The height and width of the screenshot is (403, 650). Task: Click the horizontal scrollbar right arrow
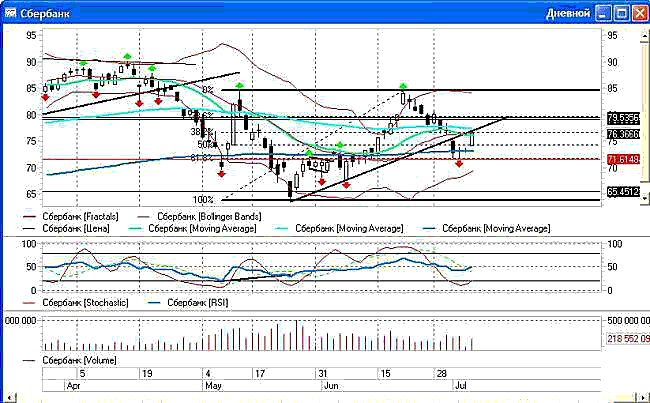tap(645, 398)
